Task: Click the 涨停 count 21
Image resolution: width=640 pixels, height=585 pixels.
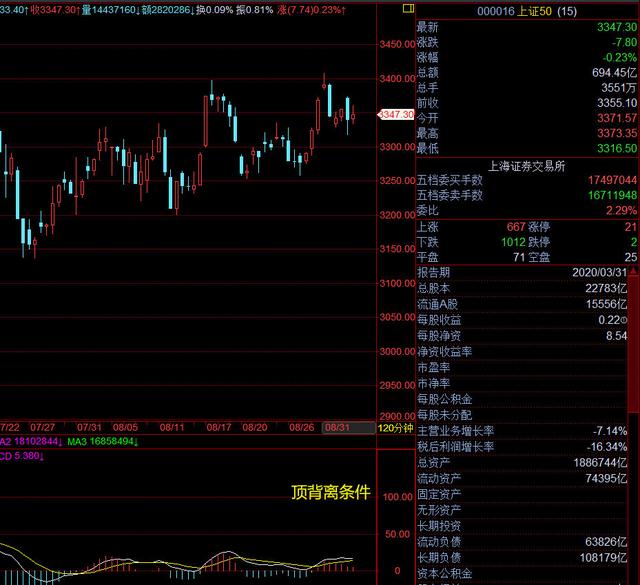Action: point(631,227)
